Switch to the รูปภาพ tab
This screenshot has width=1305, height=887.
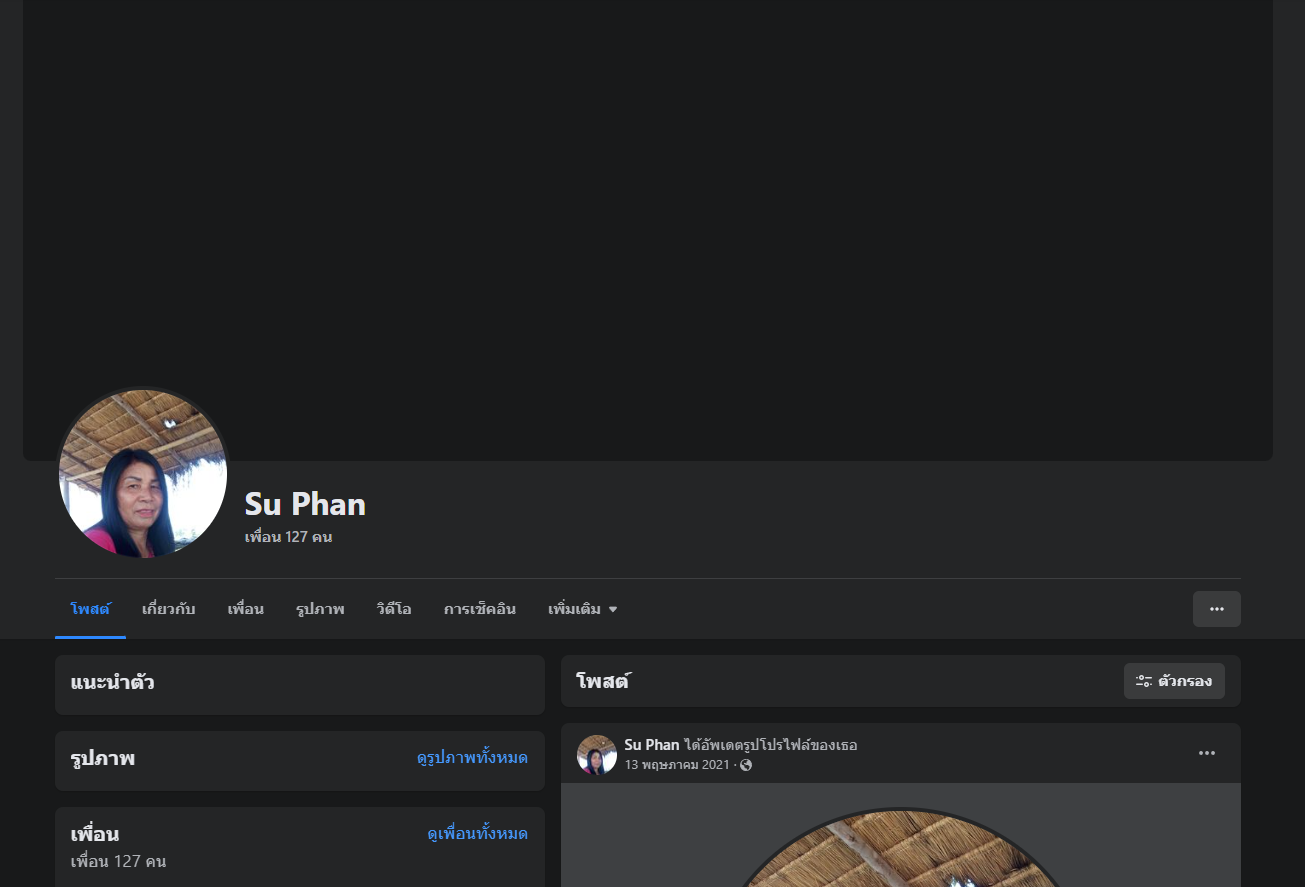pos(320,609)
